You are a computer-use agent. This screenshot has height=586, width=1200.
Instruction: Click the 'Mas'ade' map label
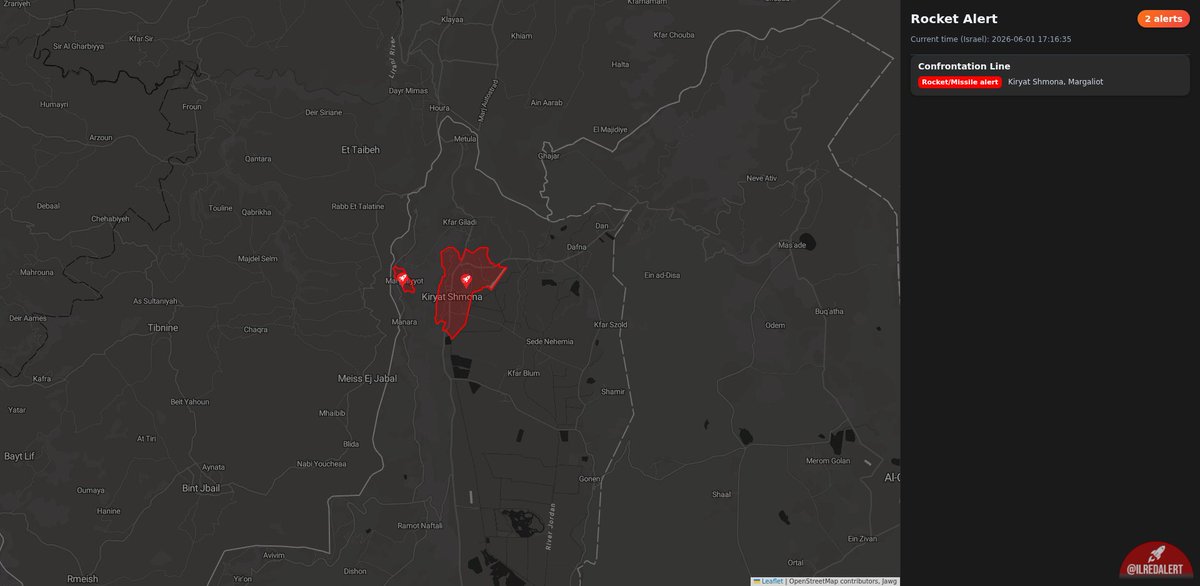[x=792, y=245]
